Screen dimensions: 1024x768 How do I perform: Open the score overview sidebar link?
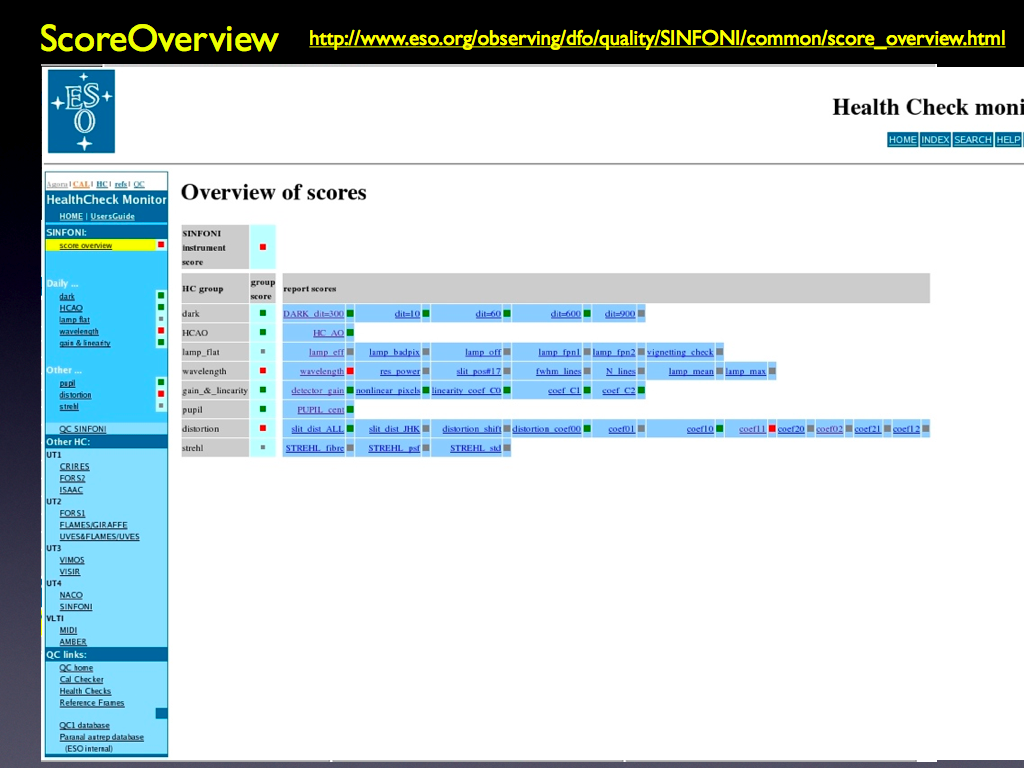[x=85, y=245]
